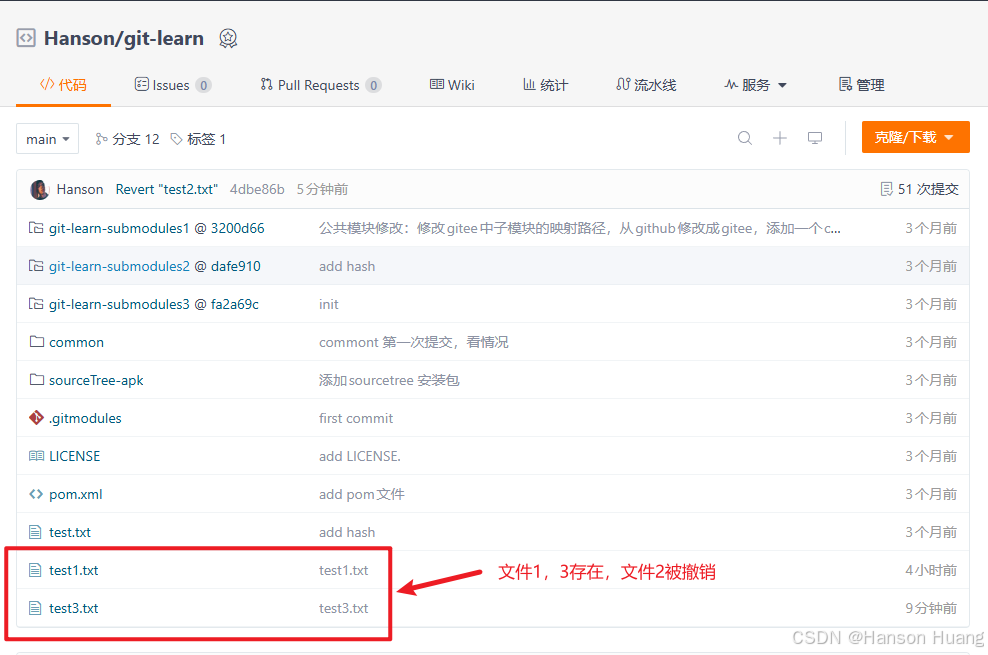
Task: Click the 5分钟前 latest commit time
Action: coord(322,190)
